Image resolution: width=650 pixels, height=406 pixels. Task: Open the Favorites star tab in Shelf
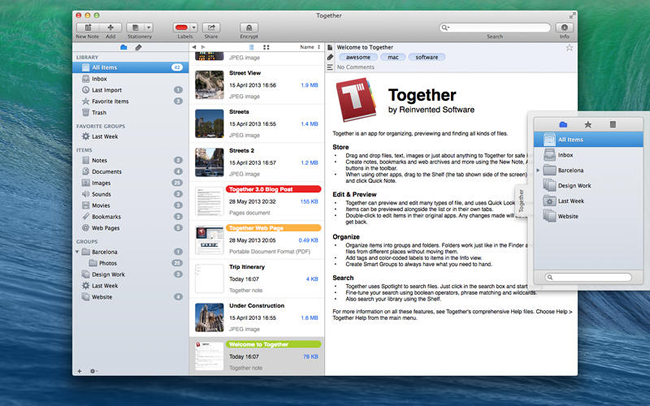coord(587,124)
